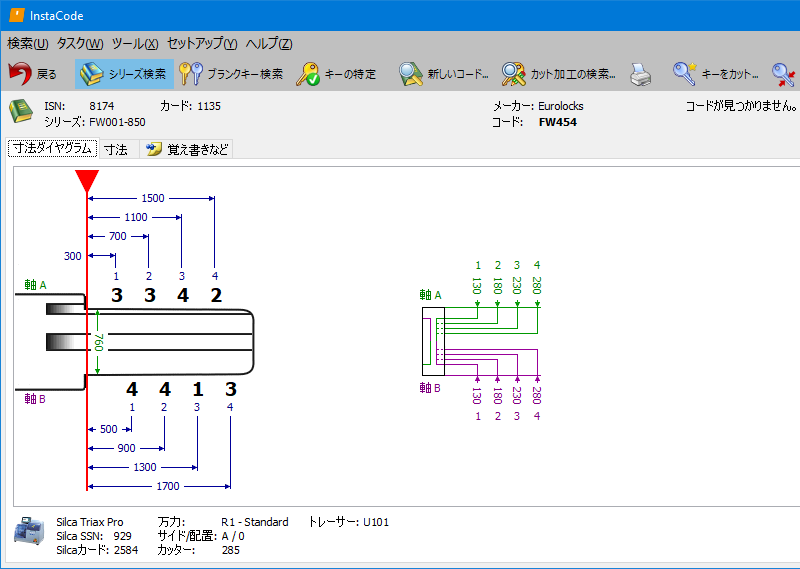800x569 pixels.
Task: Open the ヘルプ(Z) menu
Action: point(269,43)
